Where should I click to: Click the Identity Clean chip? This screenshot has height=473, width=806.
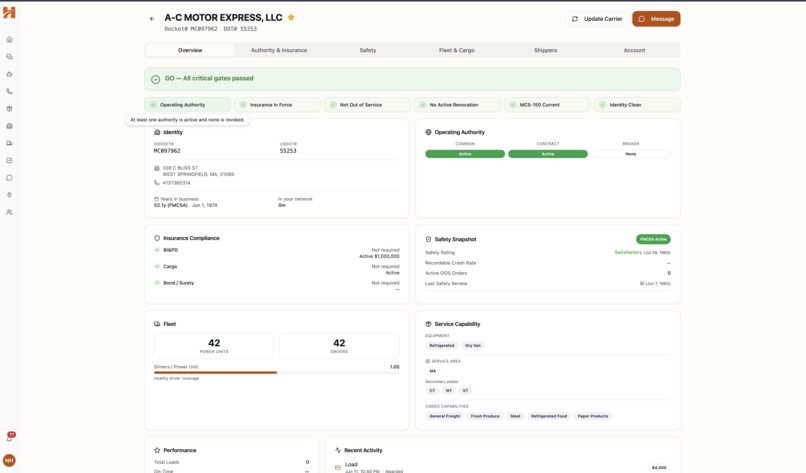pos(637,105)
